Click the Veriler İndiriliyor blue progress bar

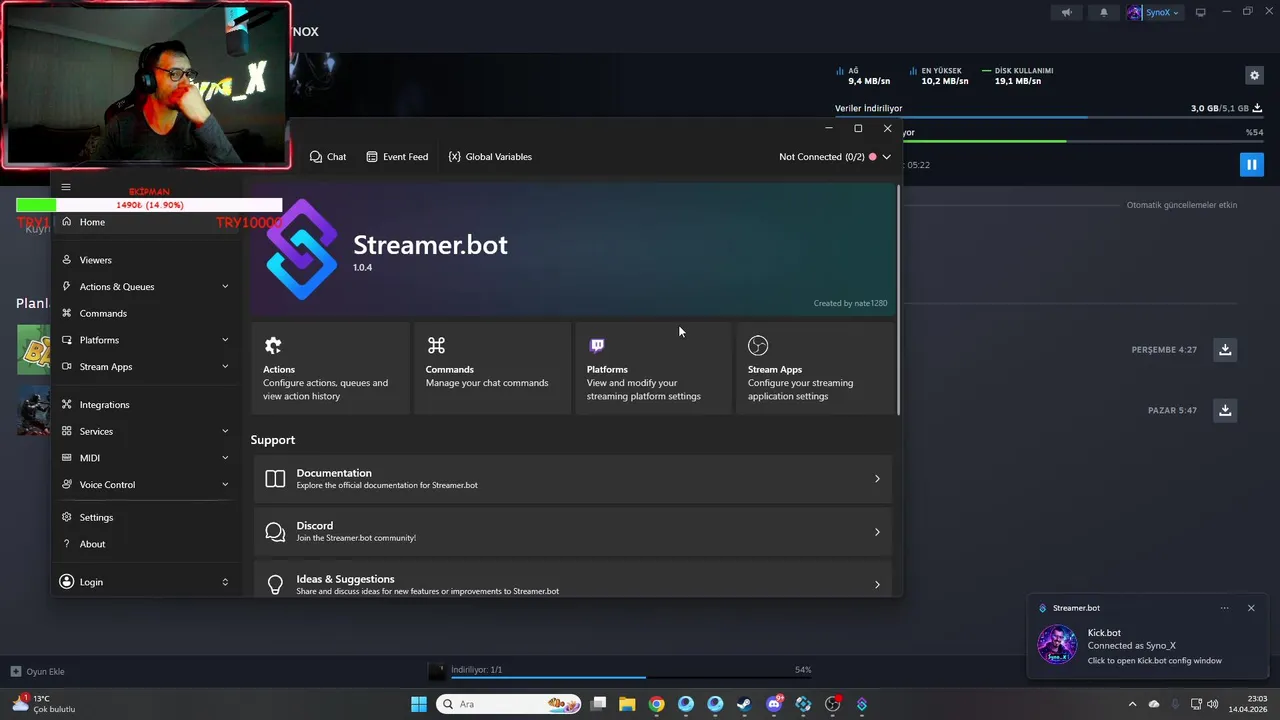tap(1049, 117)
